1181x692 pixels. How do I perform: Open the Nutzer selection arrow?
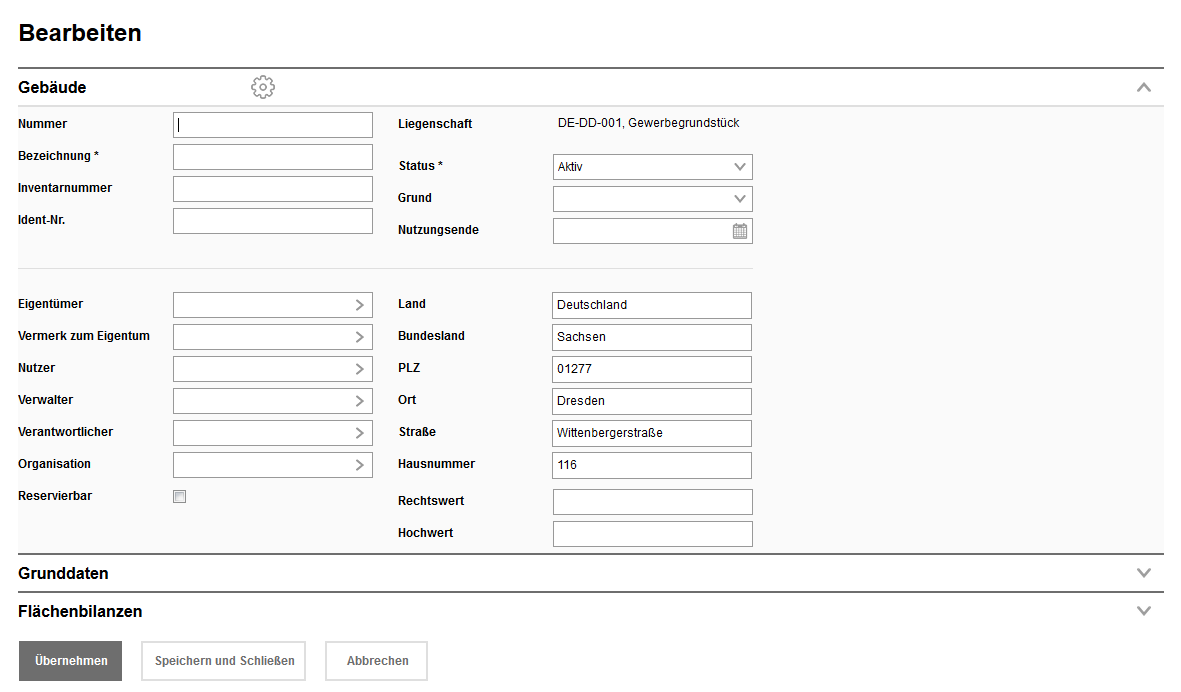(360, 369)
